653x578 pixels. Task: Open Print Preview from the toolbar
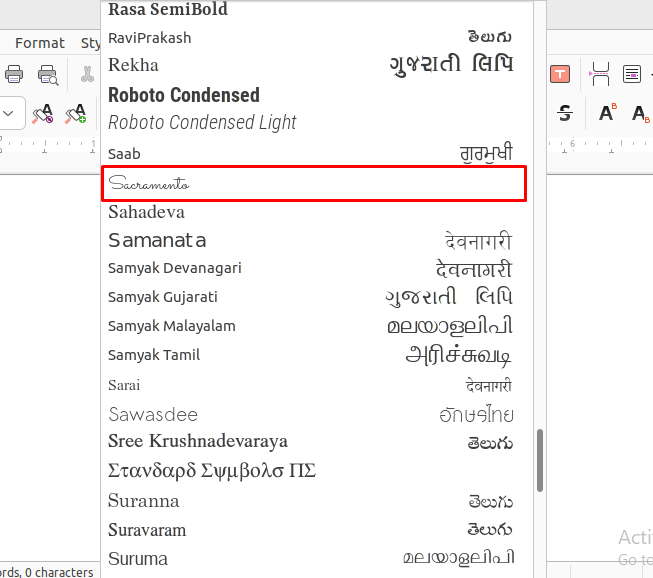[x=47, y=74]
